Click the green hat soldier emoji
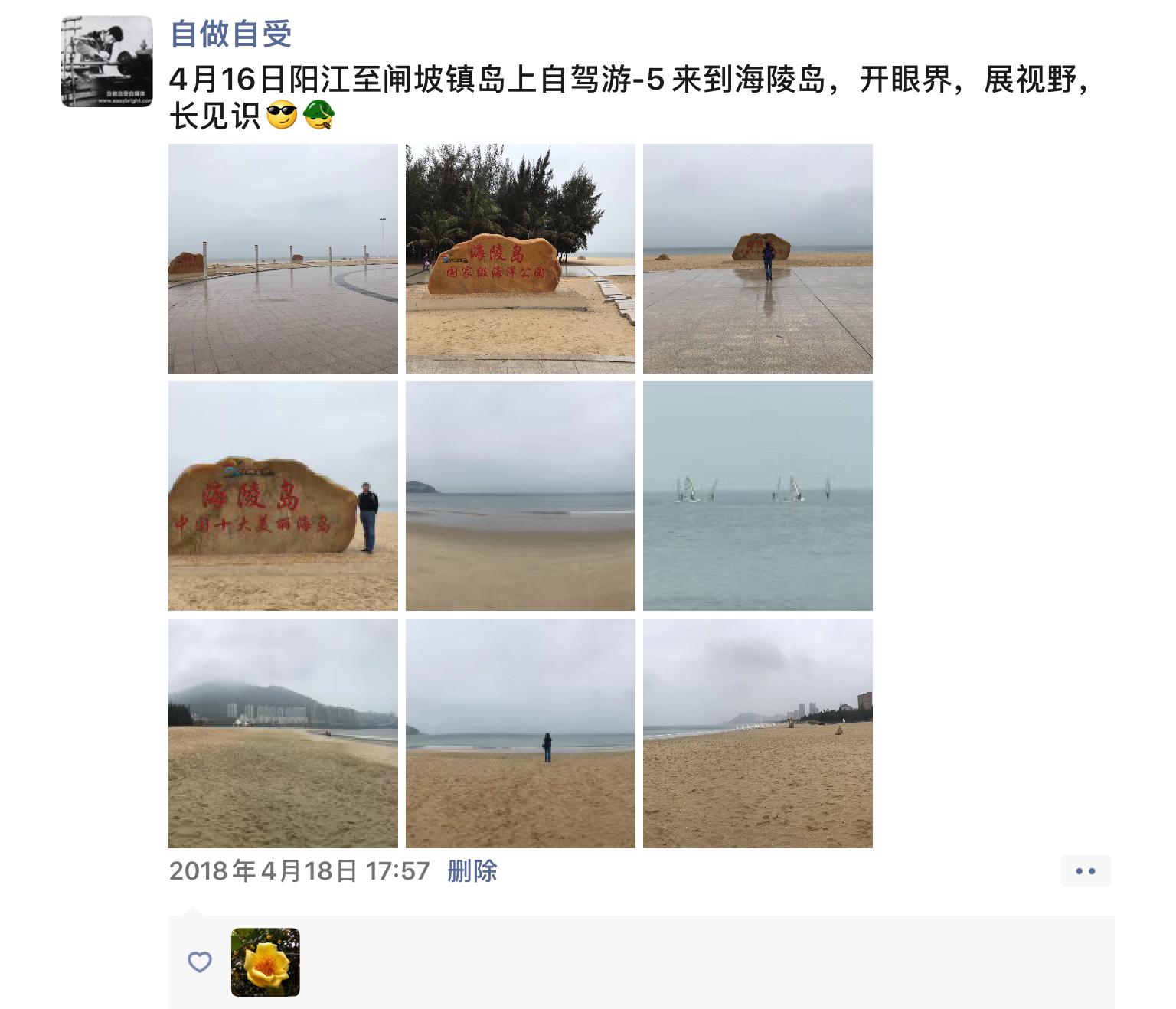The image size is (1176, 1009). point(319,117)
